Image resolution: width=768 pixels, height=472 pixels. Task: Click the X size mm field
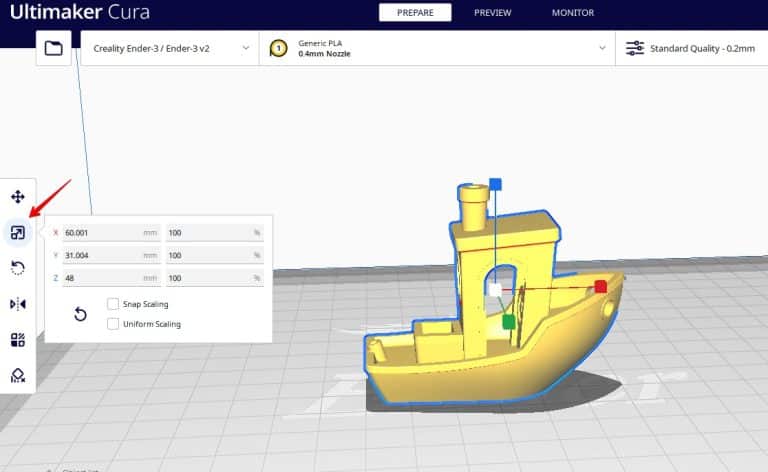coord(111,233)
